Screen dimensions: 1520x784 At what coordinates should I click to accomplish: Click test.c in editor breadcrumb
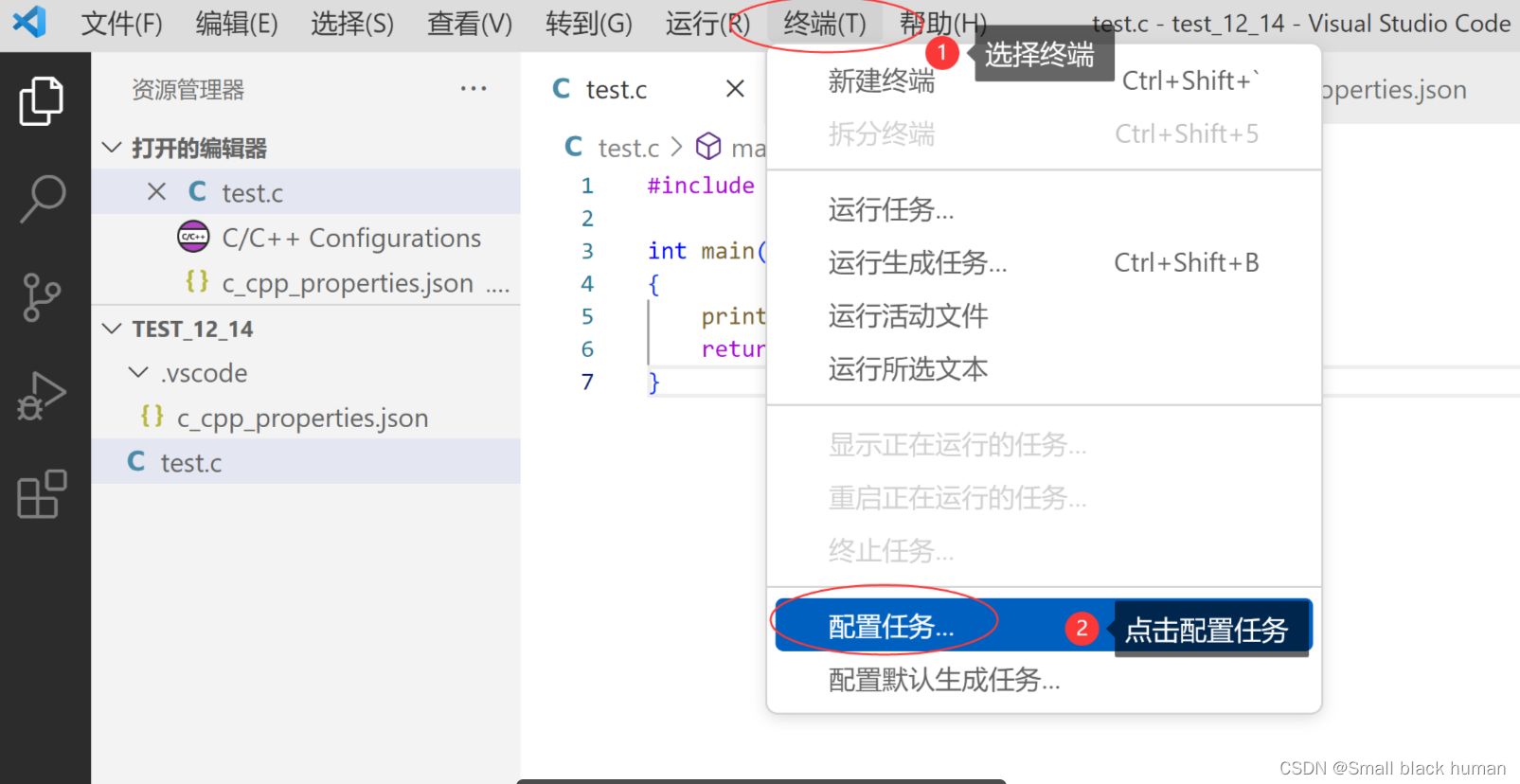(x=629, y=148)
